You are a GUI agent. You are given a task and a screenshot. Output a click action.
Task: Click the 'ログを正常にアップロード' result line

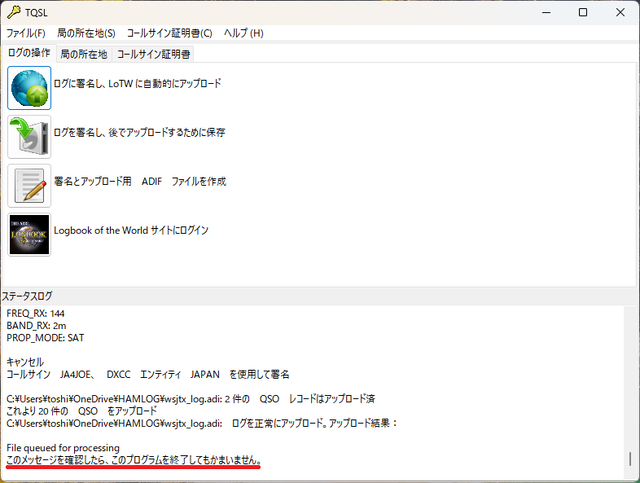[202, 423]
